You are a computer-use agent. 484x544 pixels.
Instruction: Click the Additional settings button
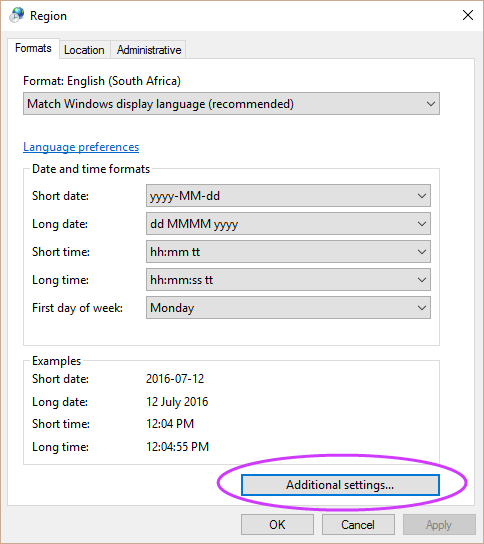[340, 485]
